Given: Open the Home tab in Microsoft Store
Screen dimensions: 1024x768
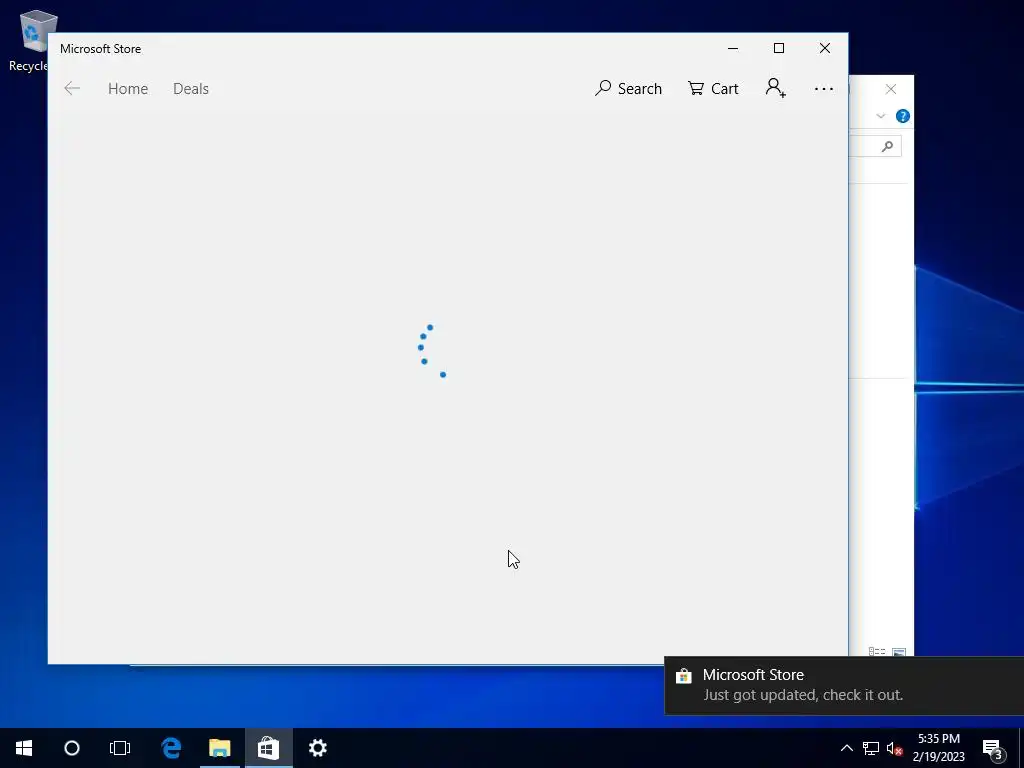Looking at the screenshot, I should [128, 89].
